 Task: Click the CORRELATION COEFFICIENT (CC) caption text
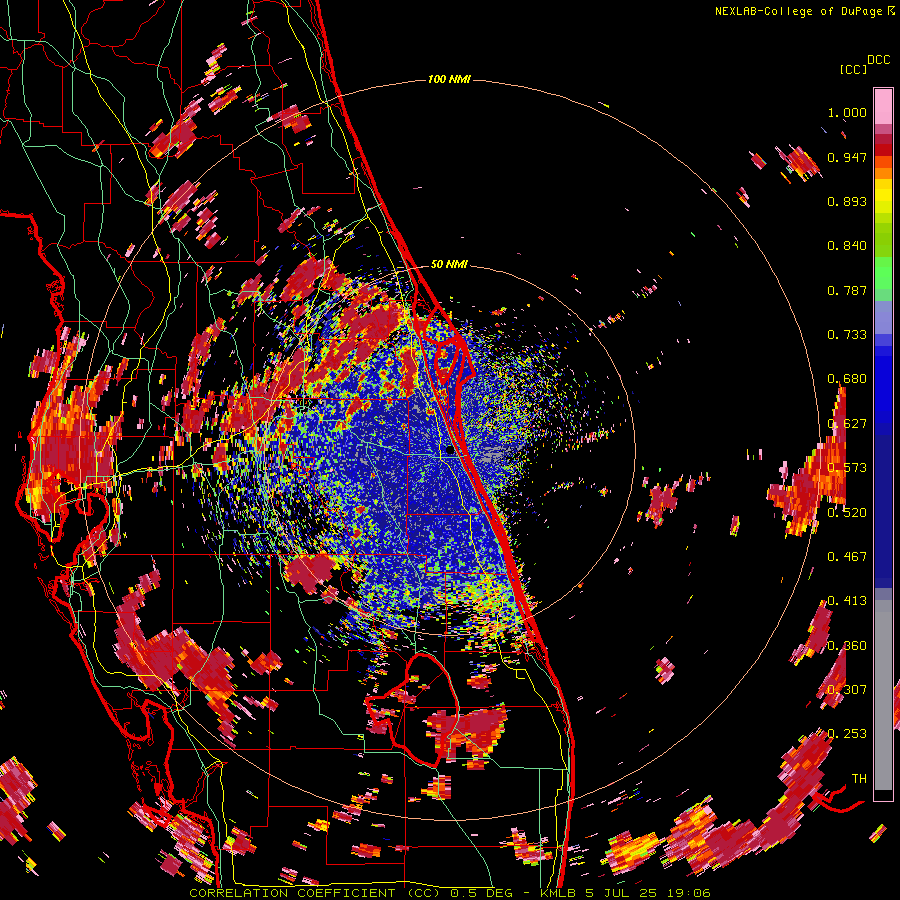[314, 893]
